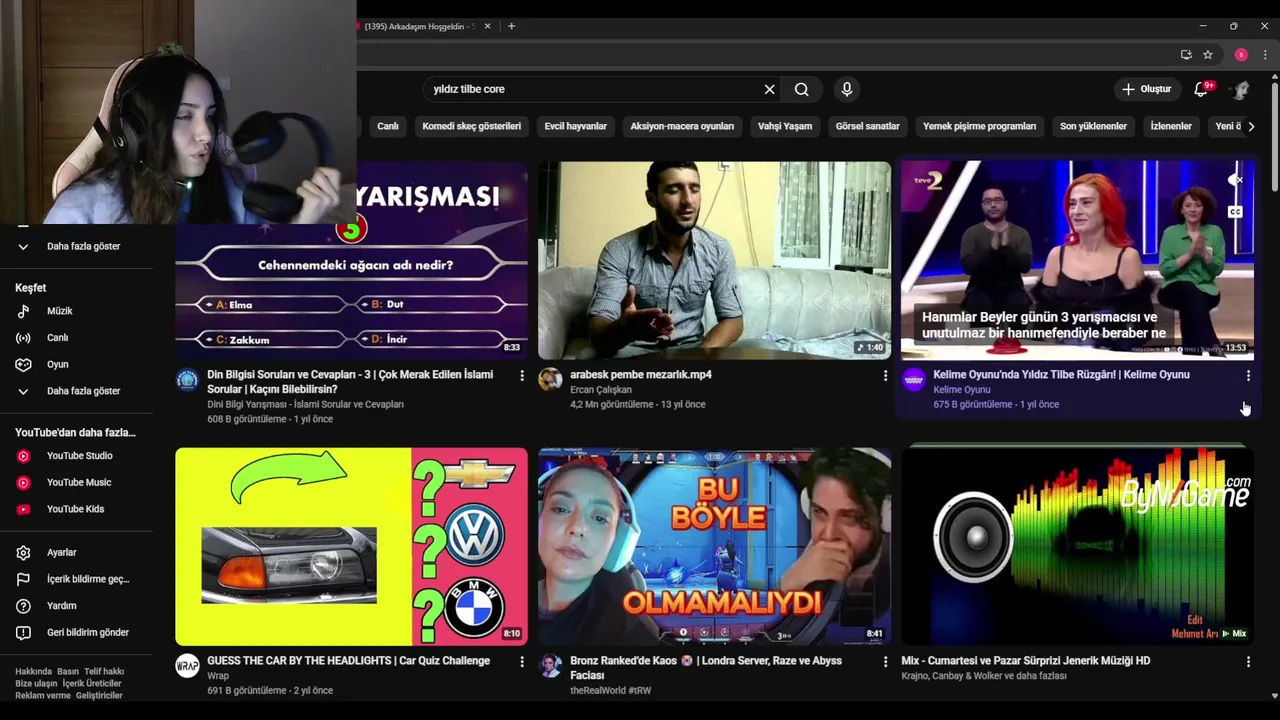Open Wrap channel avatar

coord(187,665)
